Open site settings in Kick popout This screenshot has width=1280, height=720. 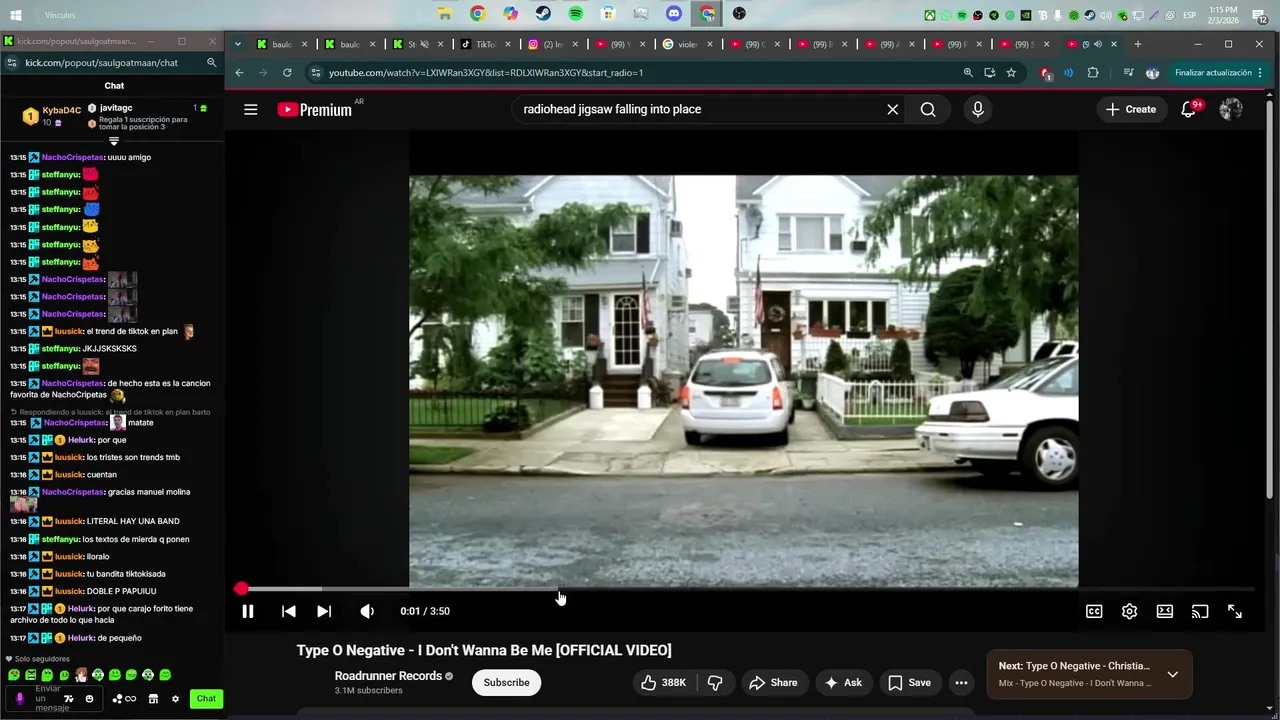(x=11, y=62)
